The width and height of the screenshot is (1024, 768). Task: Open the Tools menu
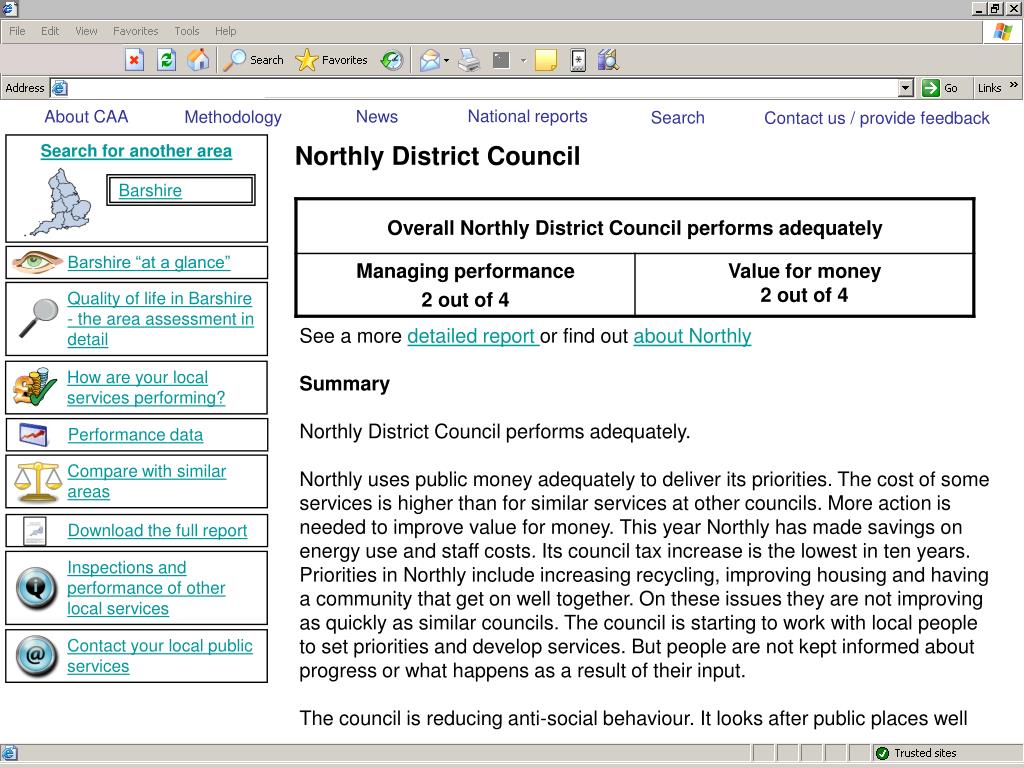(x=187, y=31)
